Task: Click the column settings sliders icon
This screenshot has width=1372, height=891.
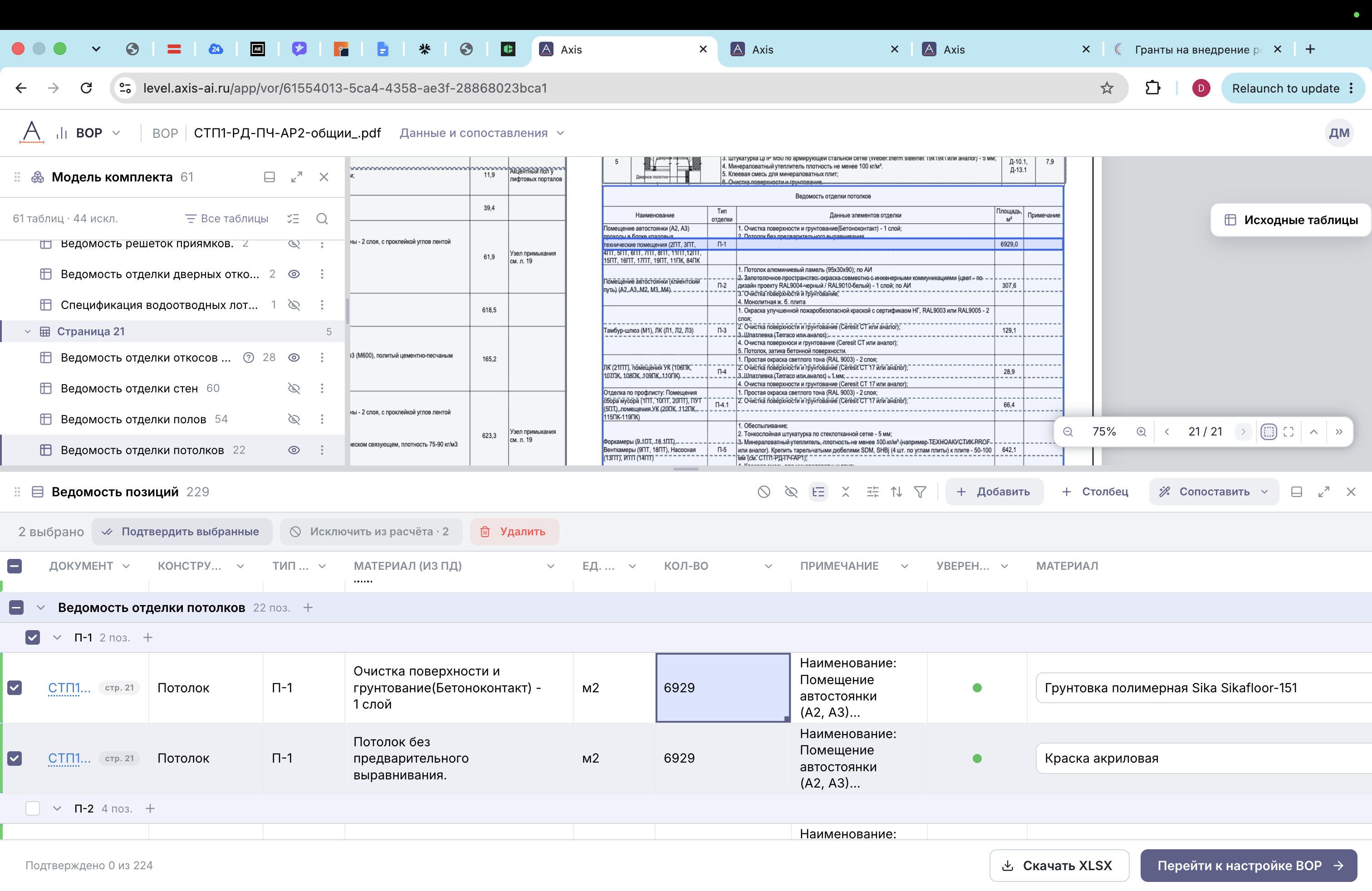Action: [x=873, y=492]
